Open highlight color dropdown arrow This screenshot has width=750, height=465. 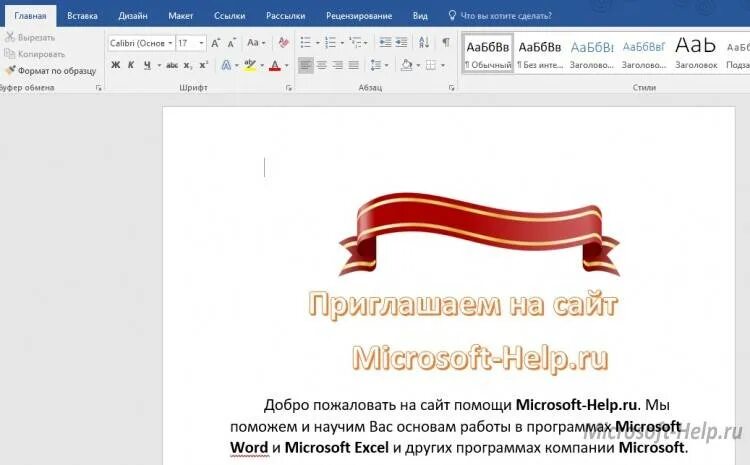click(262, 66)
